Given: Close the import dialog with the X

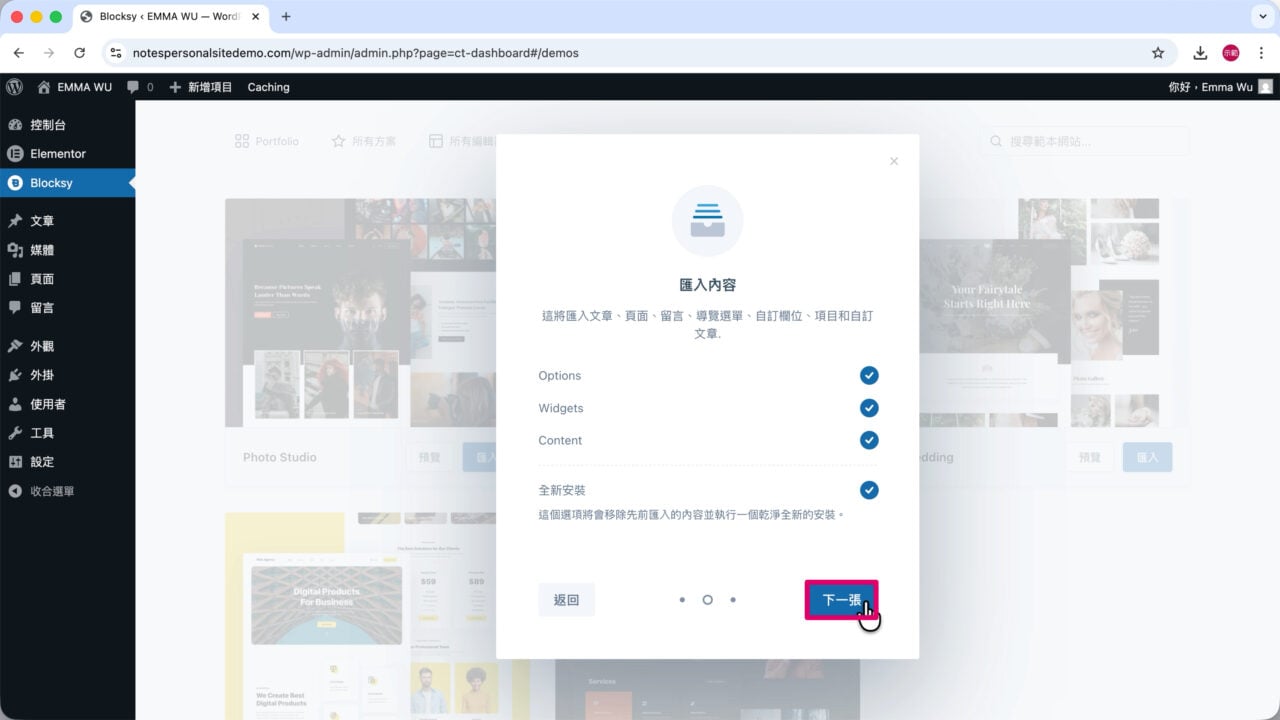Looking at the screenshot, I should click(894, 161).
